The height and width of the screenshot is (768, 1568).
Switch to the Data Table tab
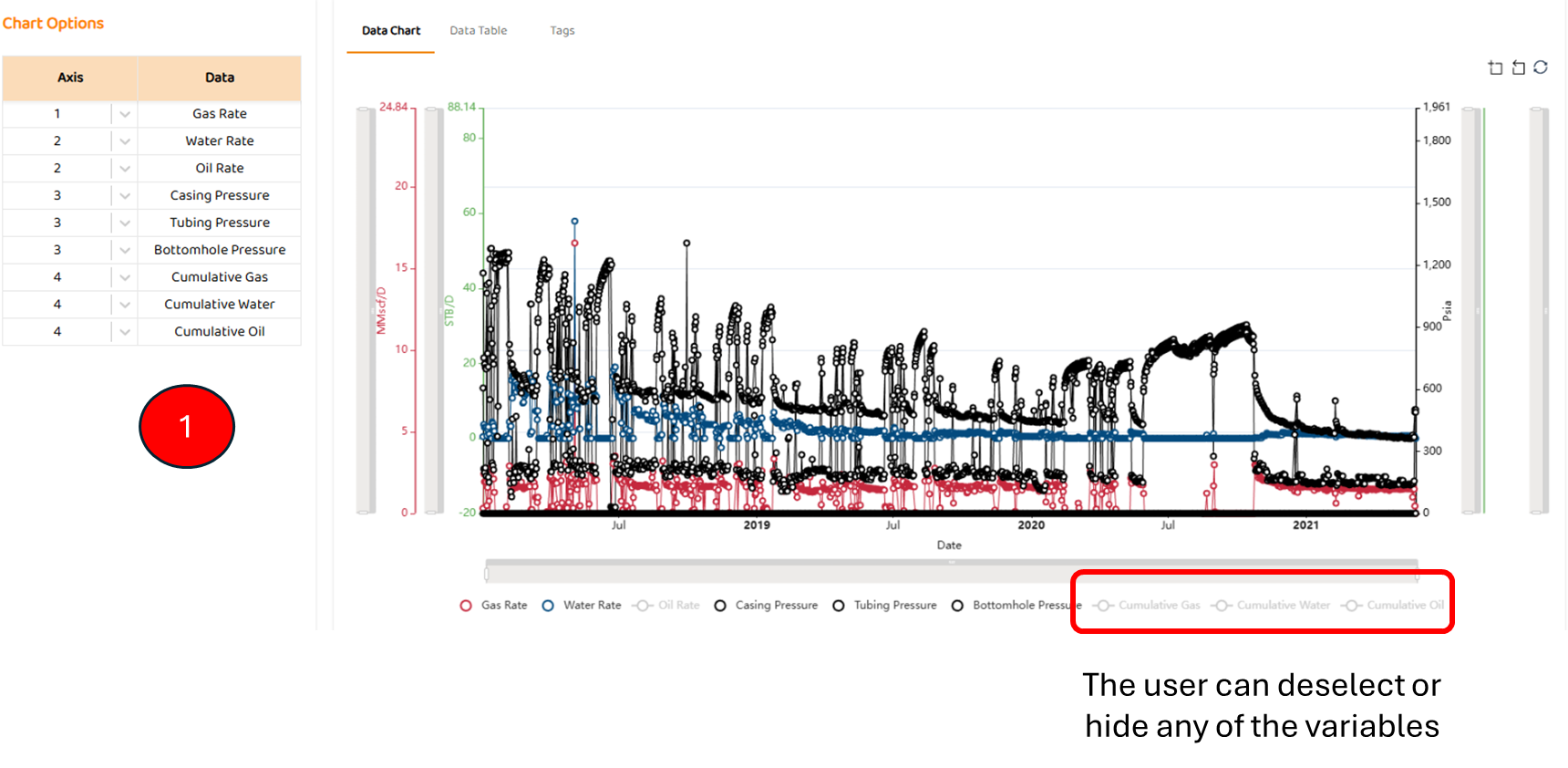478,31
